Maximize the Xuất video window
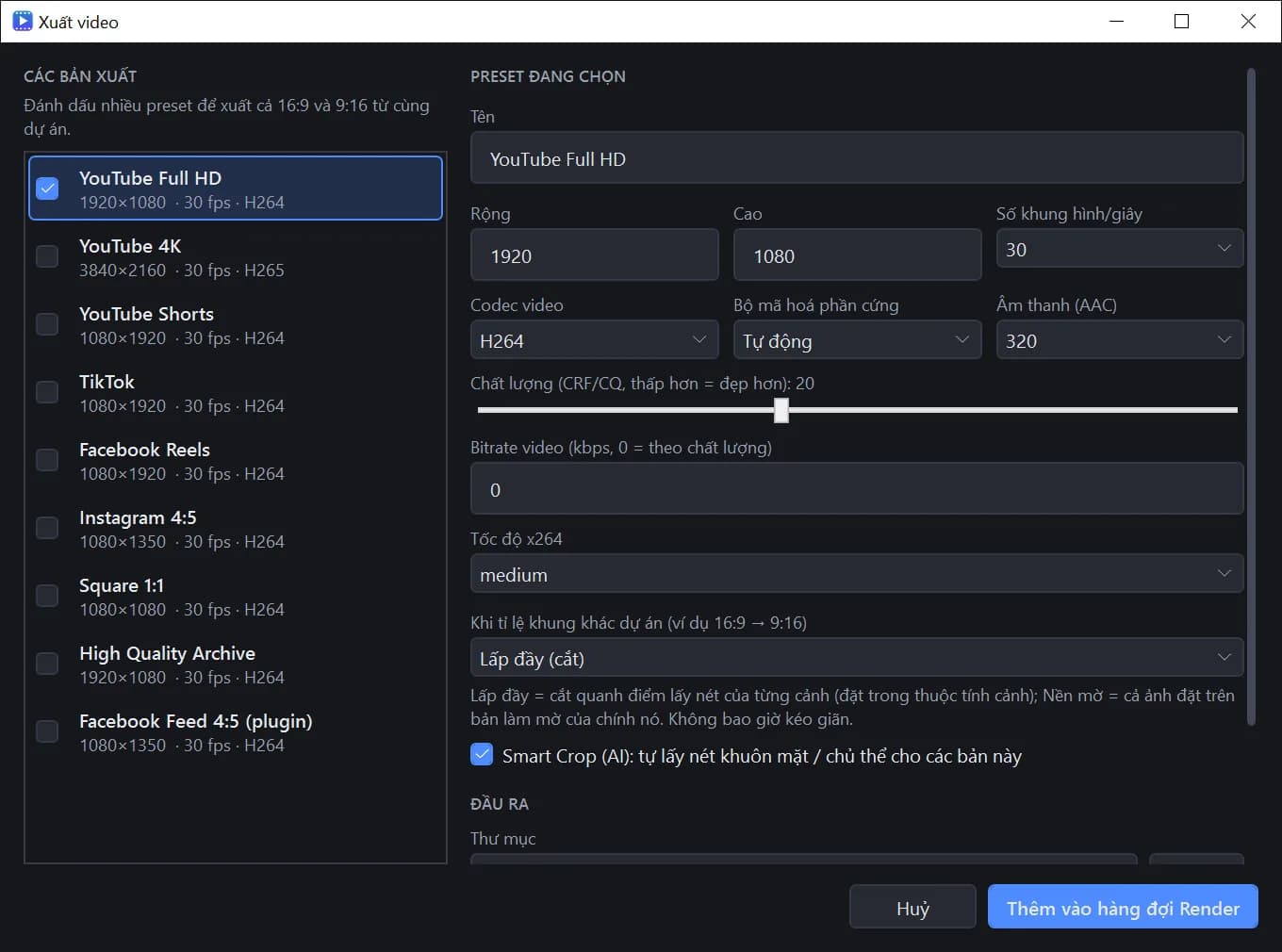Screen dimensions: 1282x952 1181,21
